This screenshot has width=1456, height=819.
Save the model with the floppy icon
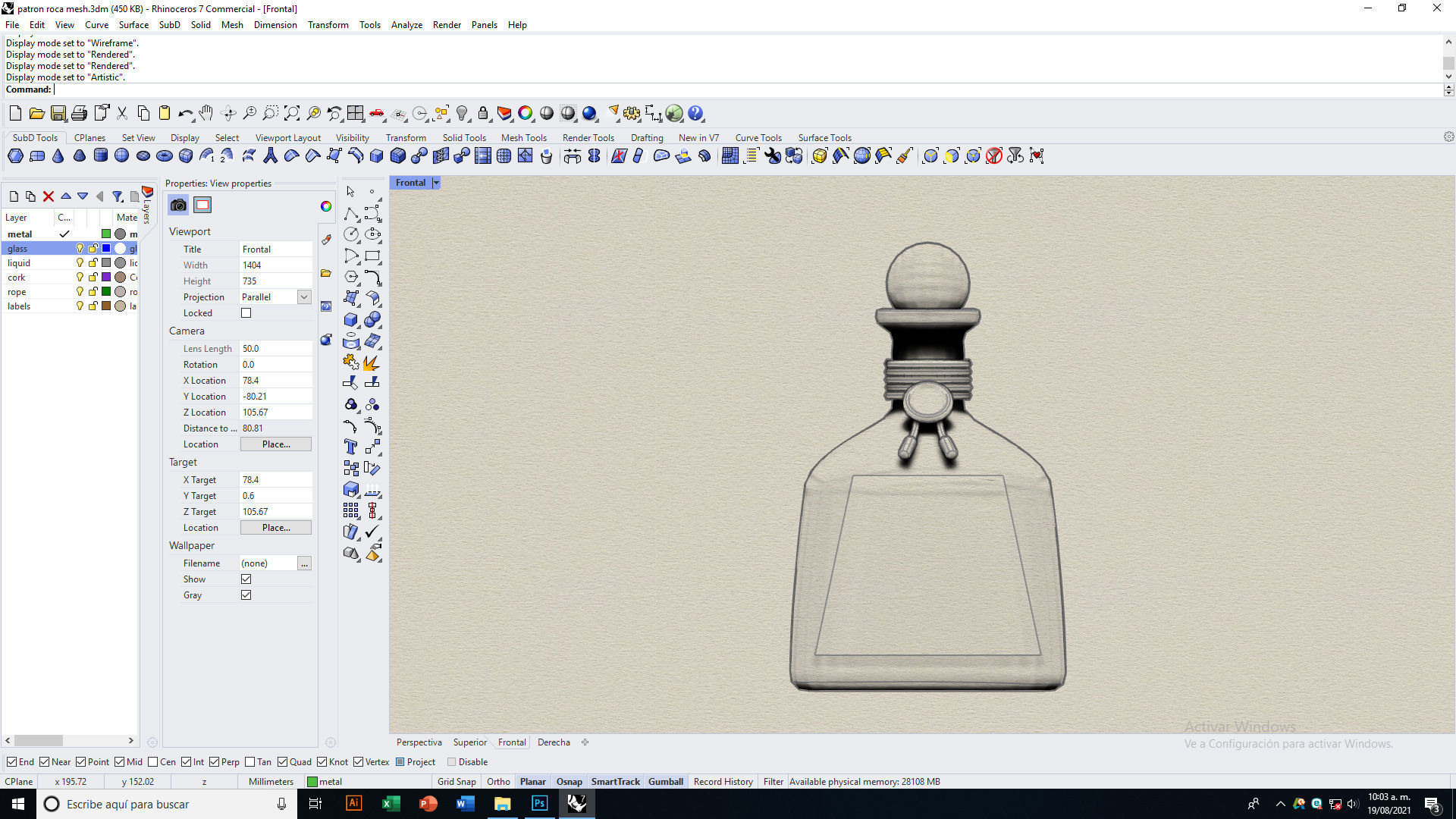(58, 114)
